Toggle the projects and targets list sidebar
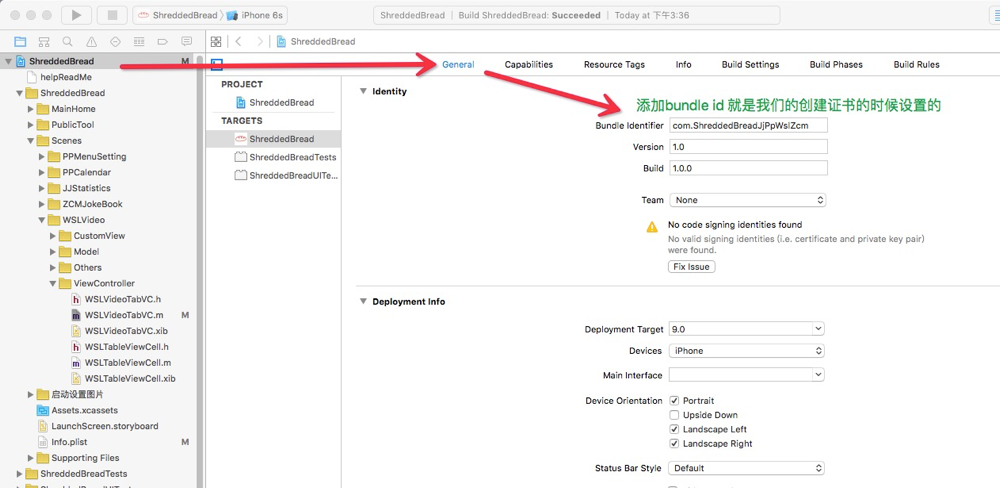The width and height of the screenshot is (1000, 488). [217, 64]
